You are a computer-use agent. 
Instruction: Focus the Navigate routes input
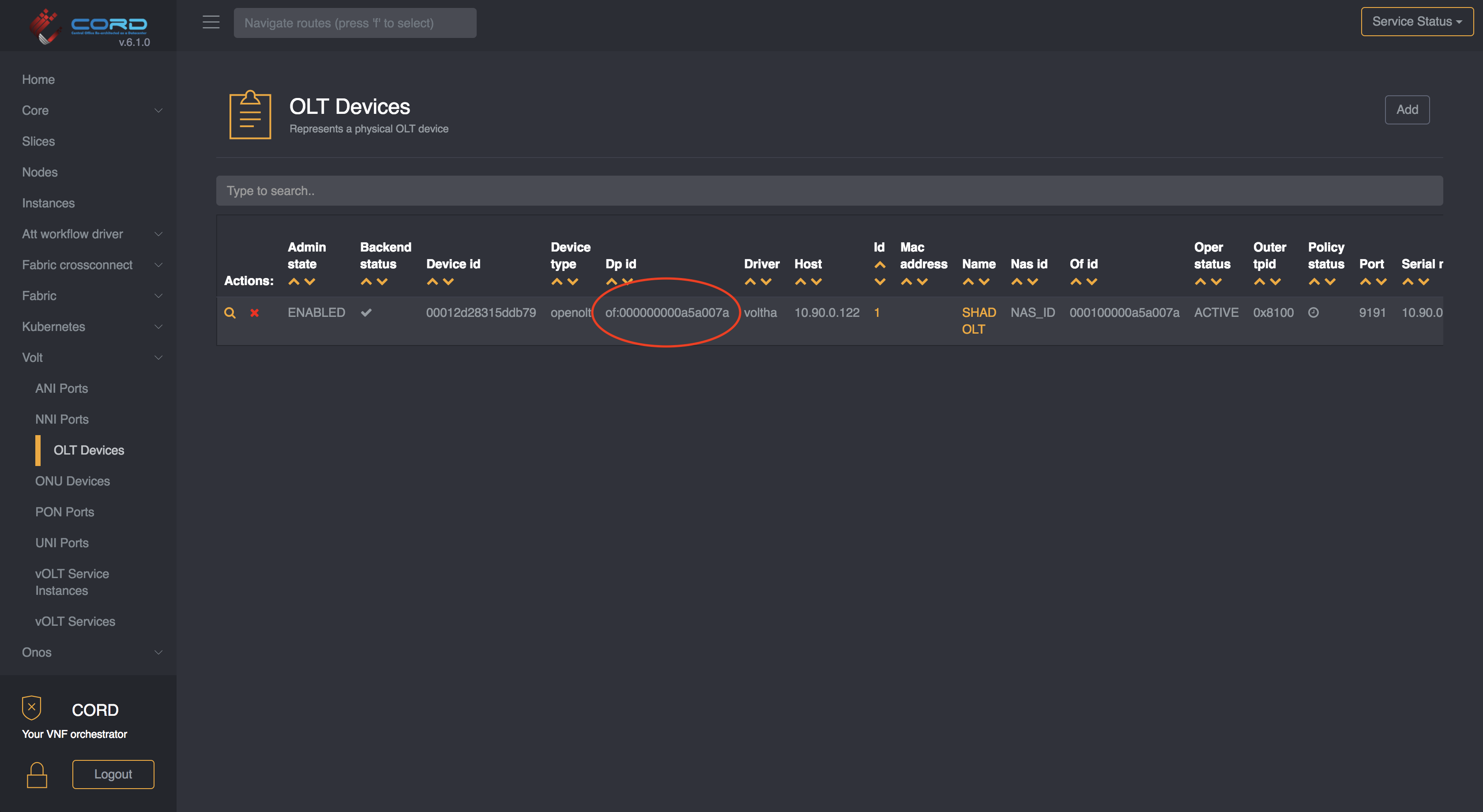coord(355,23)
